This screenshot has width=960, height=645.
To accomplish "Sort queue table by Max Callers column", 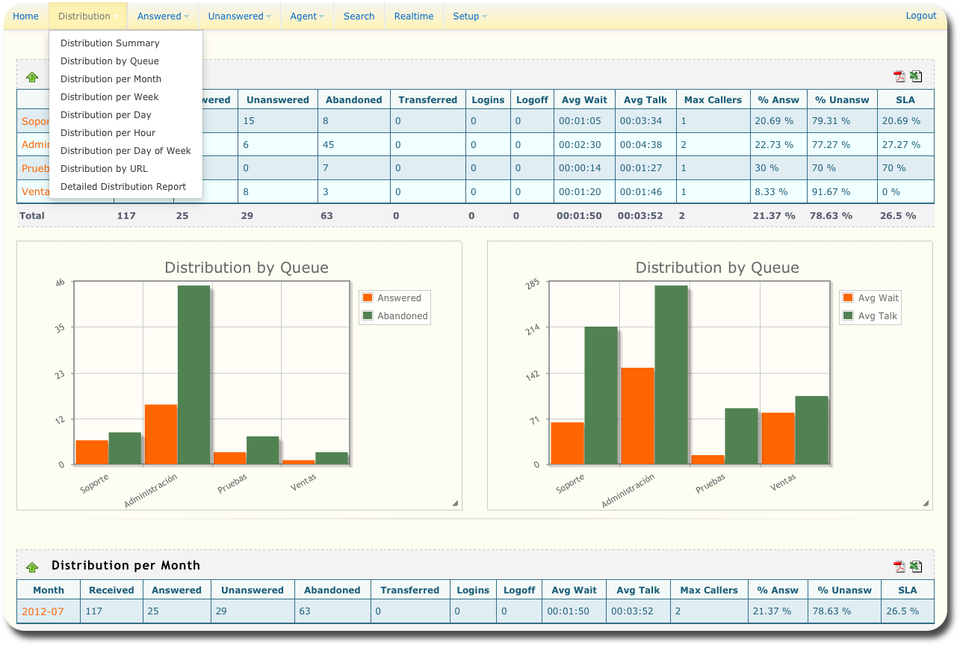I will coord(713,100).
